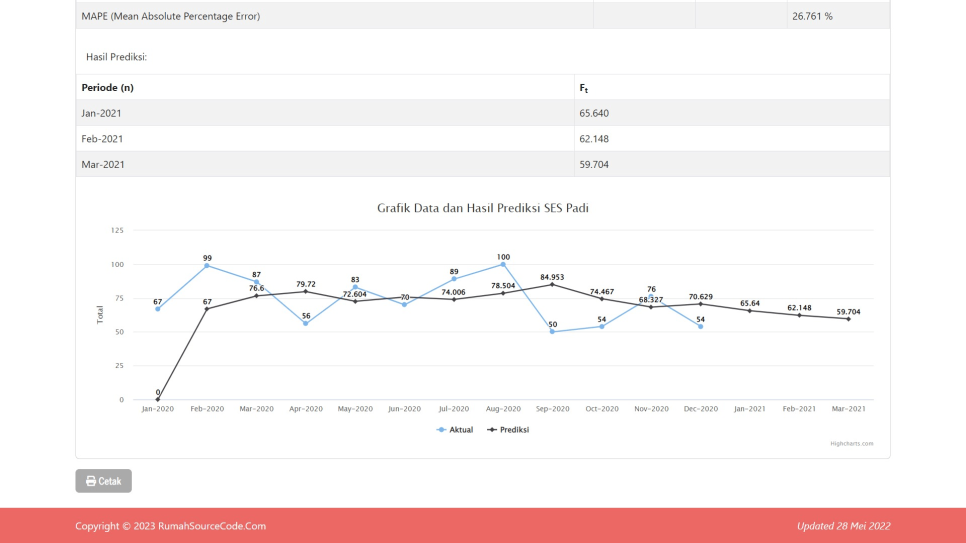Click the RumahSourceCode.Com copyright text
The height and width of the screenshot is (543, 966).
point(170,526)
